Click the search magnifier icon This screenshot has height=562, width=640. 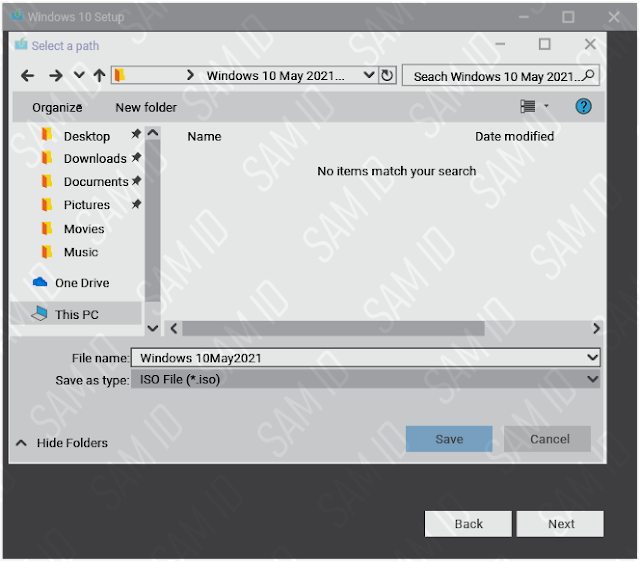pyautogui.click(x=589, y=75)
